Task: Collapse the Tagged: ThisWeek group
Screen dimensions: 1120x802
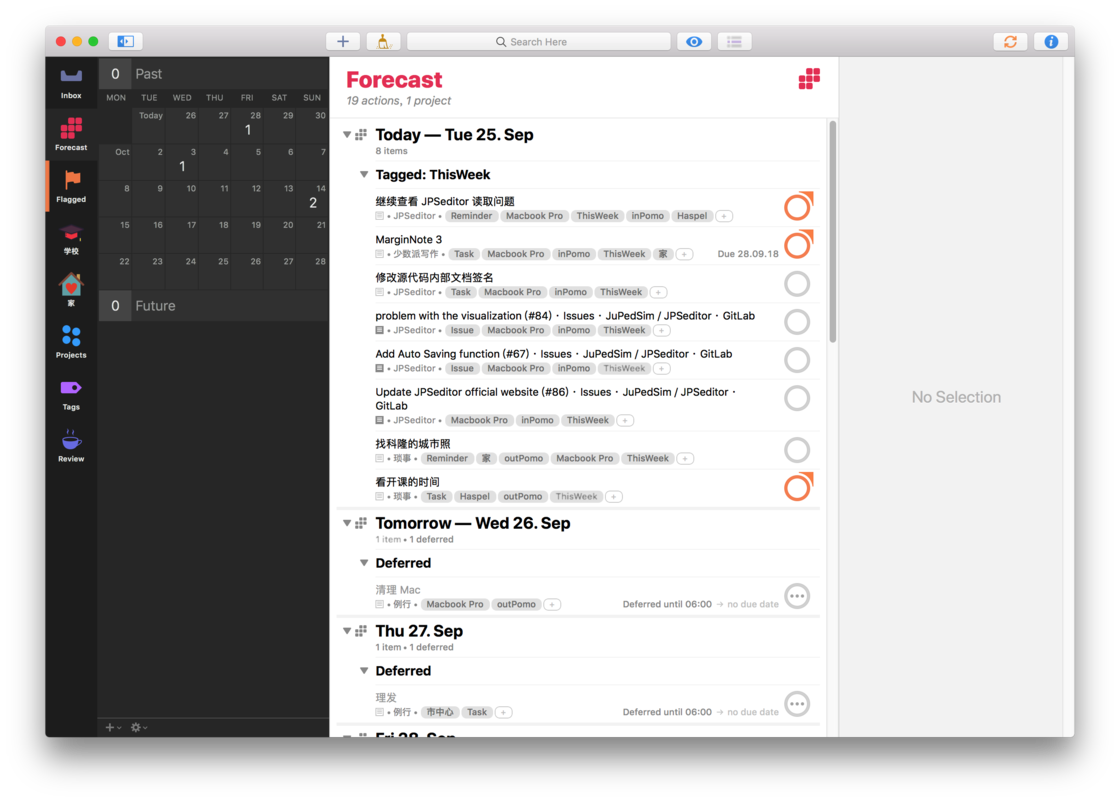Action: pos(365,174)
